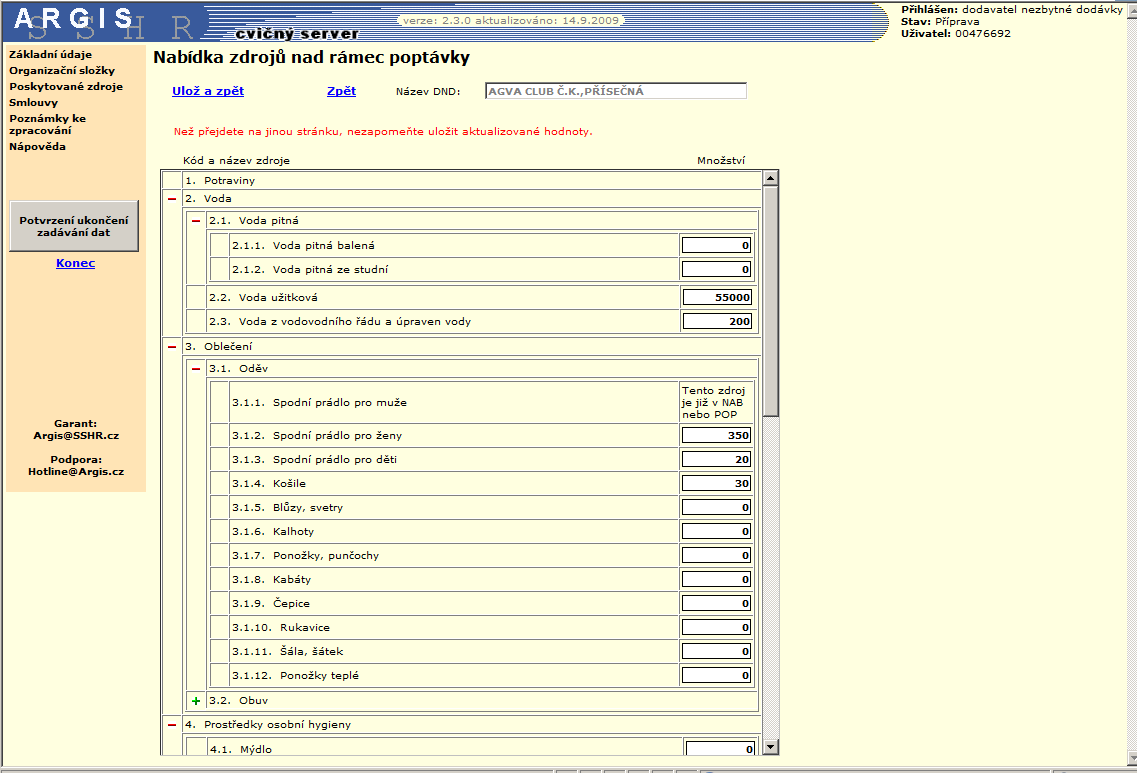Viewport: 1137px width, 773px height.
Task: Click the Argis@SSHR.cz garant email
Action: [x=76, y=436]
